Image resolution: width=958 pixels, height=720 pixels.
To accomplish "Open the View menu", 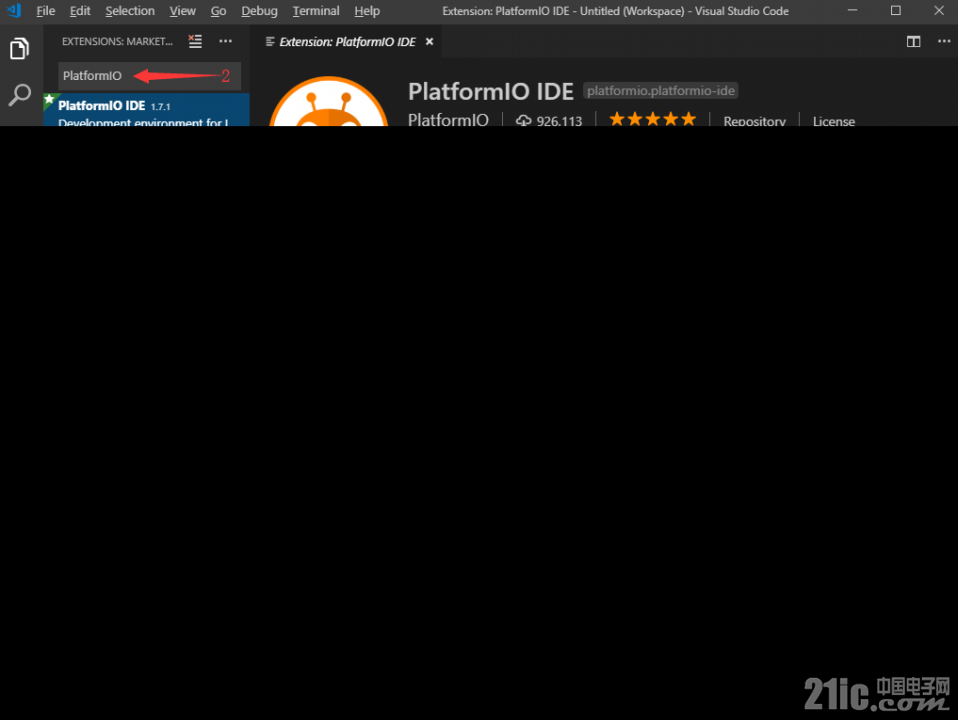I will [x=182, y=11].
